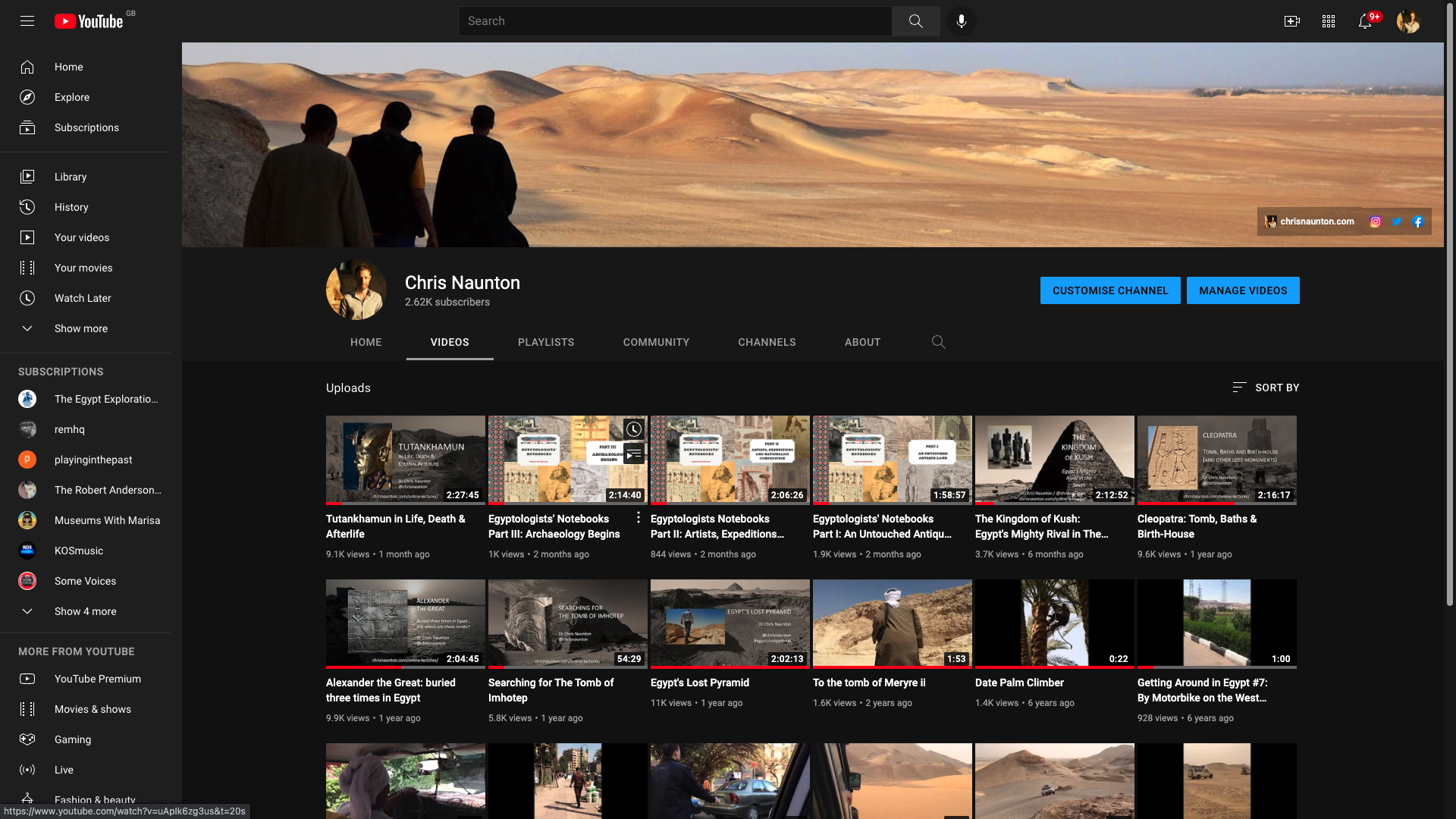Expand Show 4 more subscriptions
The height and width of the screenshot is (819, 1456).
click(85, 611)
